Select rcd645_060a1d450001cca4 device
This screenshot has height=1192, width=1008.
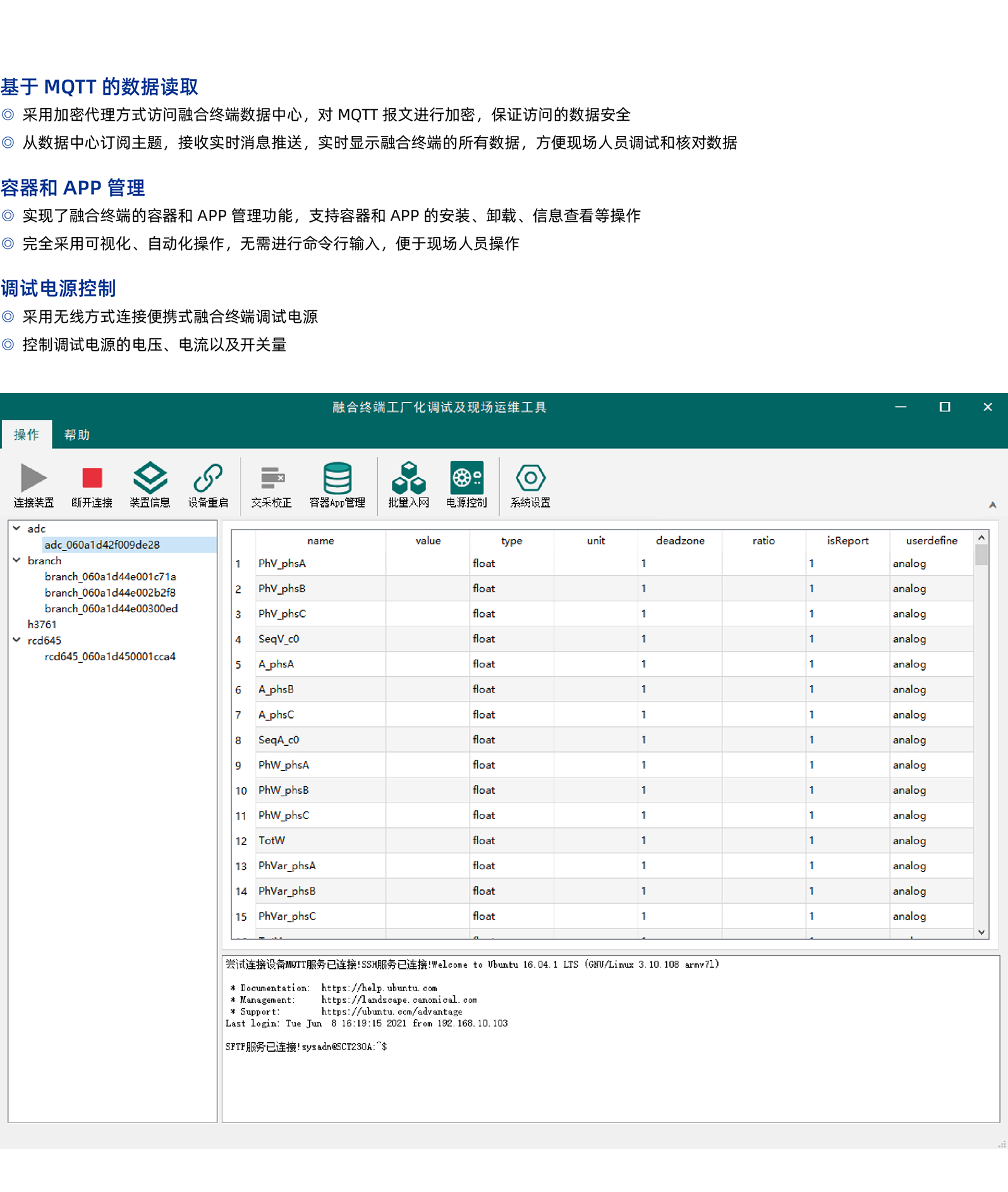point(110,656)
